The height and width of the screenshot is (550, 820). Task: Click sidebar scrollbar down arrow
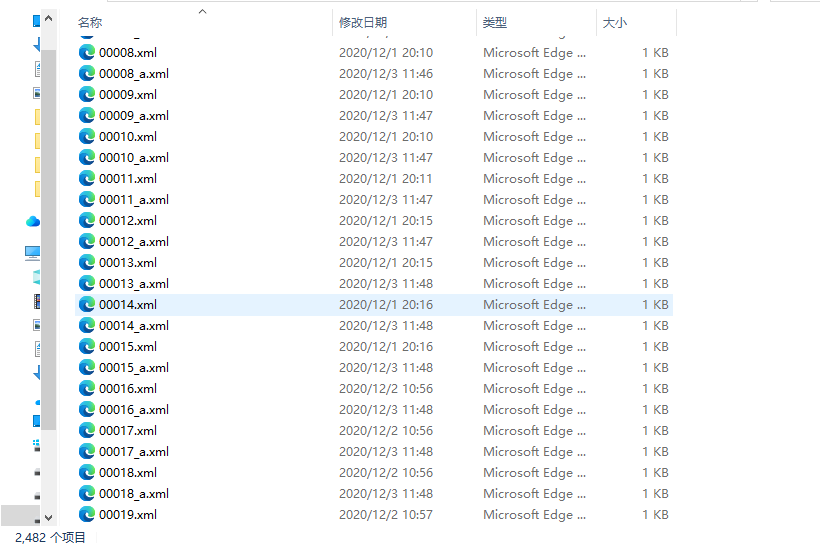point(49,518)
